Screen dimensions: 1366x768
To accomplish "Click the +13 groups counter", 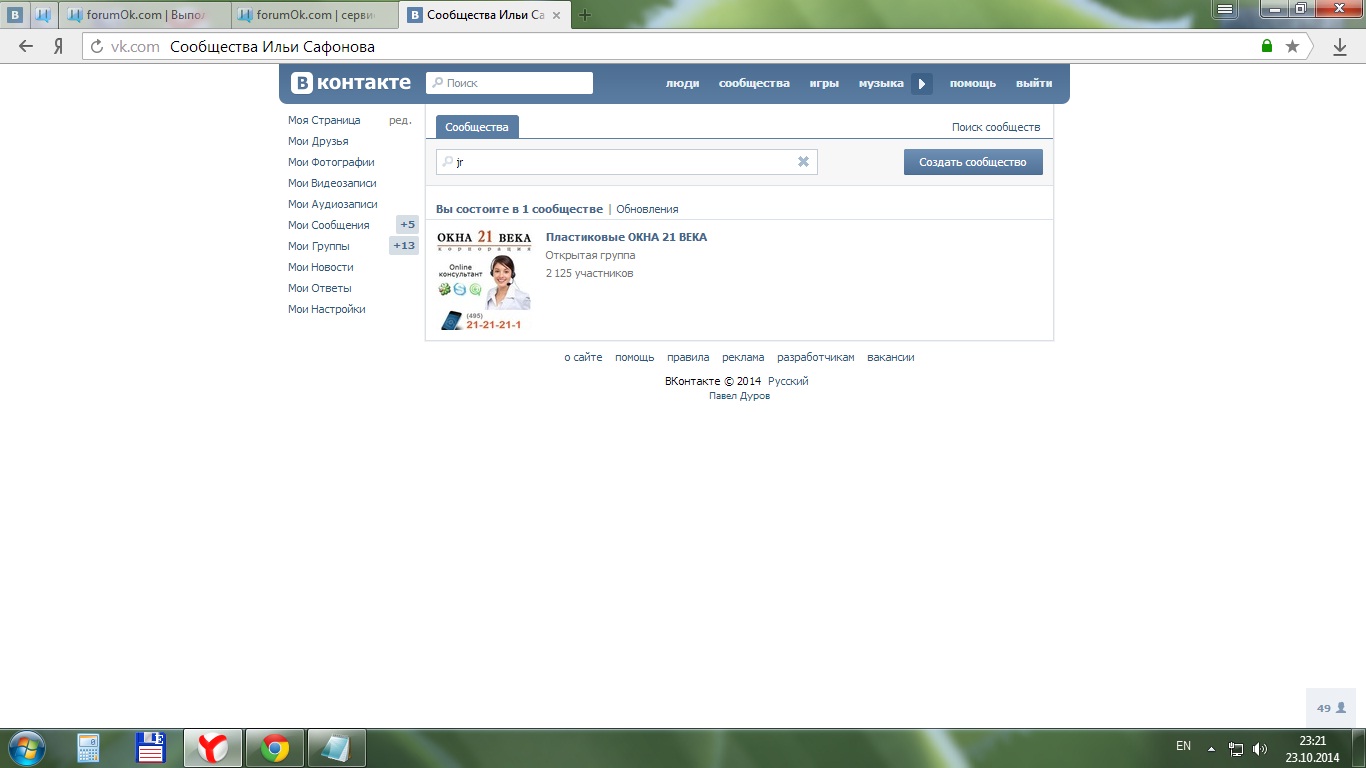I will 404,246.
